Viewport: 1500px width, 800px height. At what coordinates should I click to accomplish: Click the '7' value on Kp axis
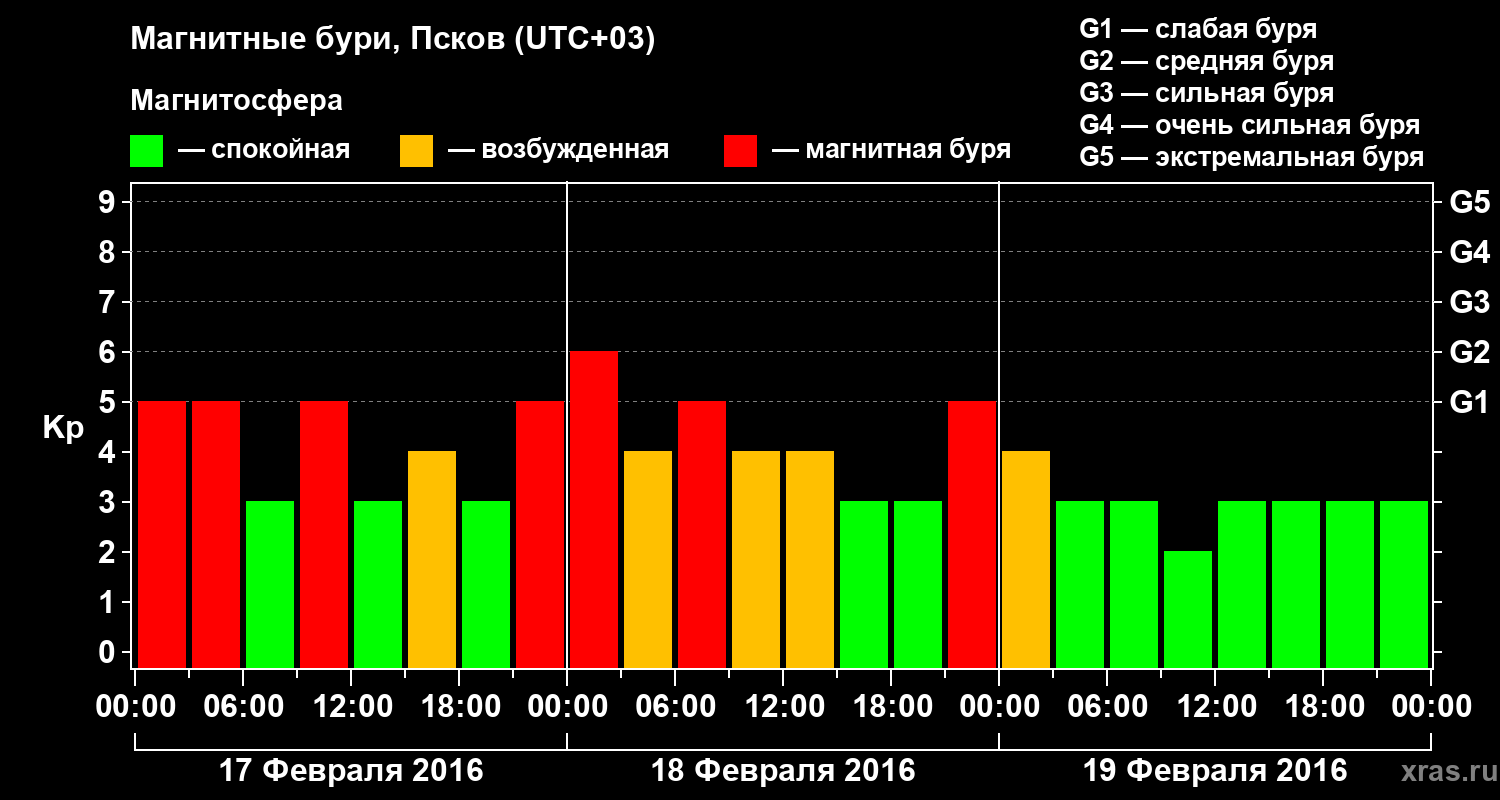pyautogui.click(x=108, y=302)
